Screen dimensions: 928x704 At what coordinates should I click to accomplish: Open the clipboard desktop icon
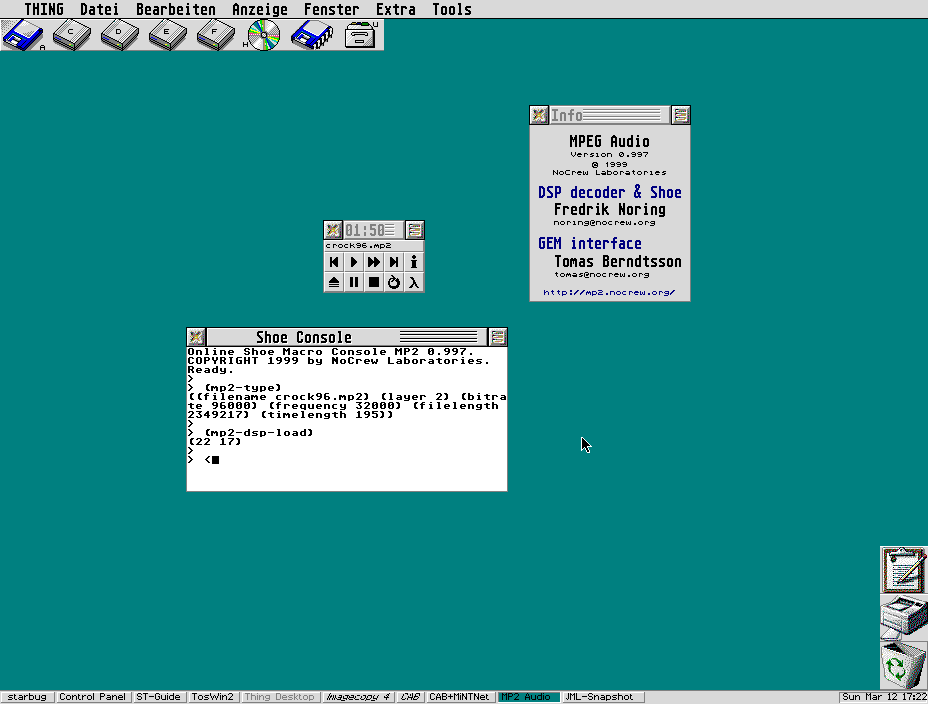[904, 570]
